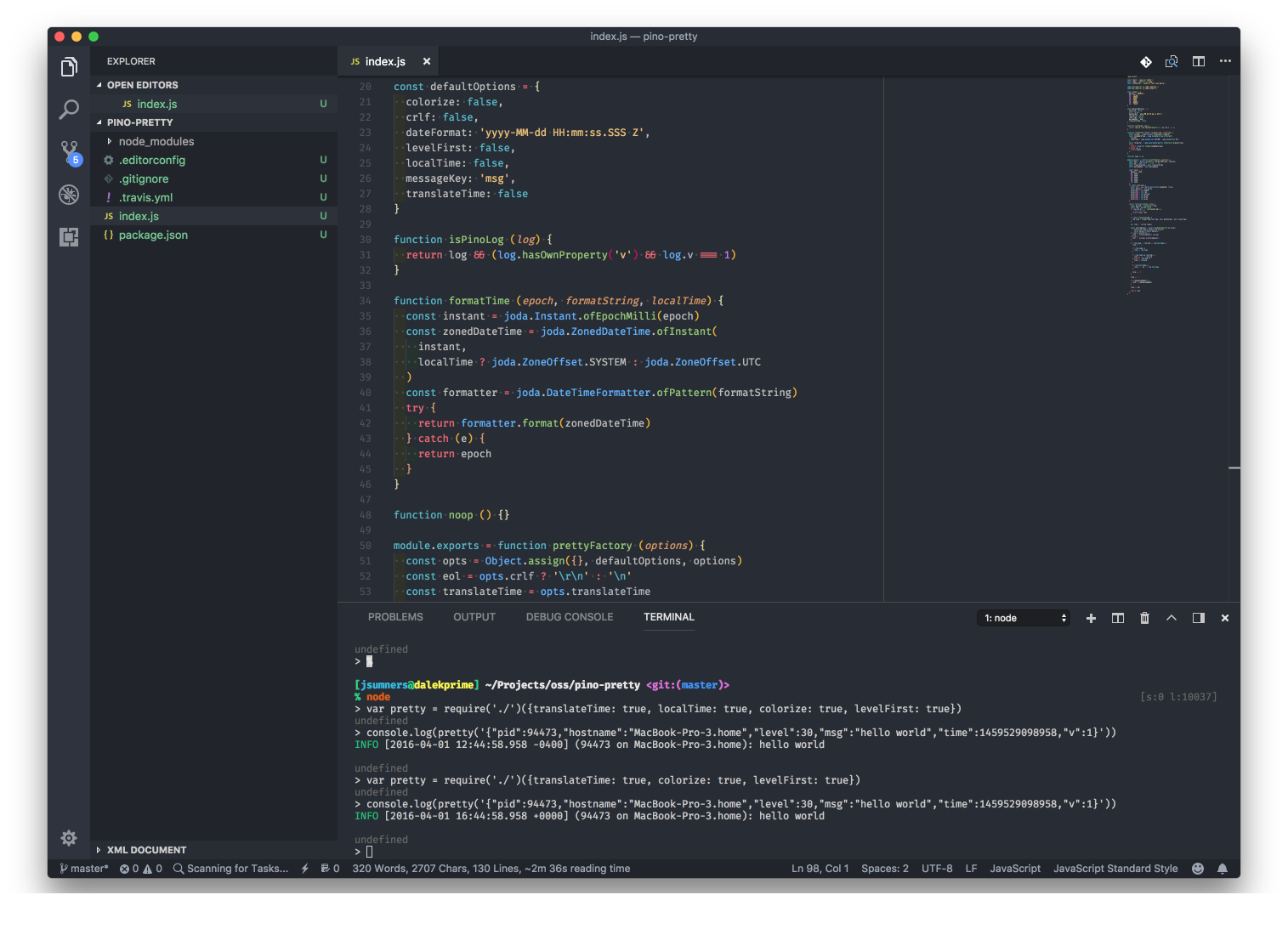The image size is (1288, 946).
Task: Kill the terminal with the trash icon
Action: [1144, 618]
